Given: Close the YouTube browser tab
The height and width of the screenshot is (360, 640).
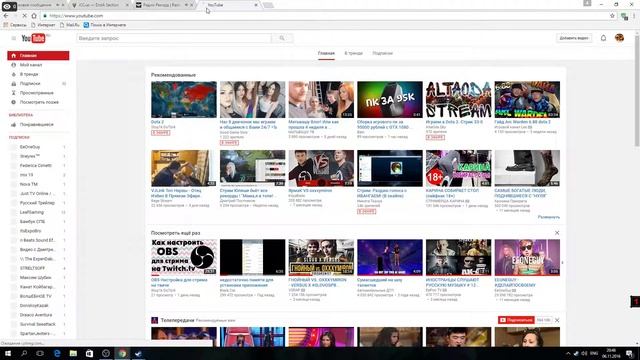Looking at the screenshot, I should click(256, 5).
